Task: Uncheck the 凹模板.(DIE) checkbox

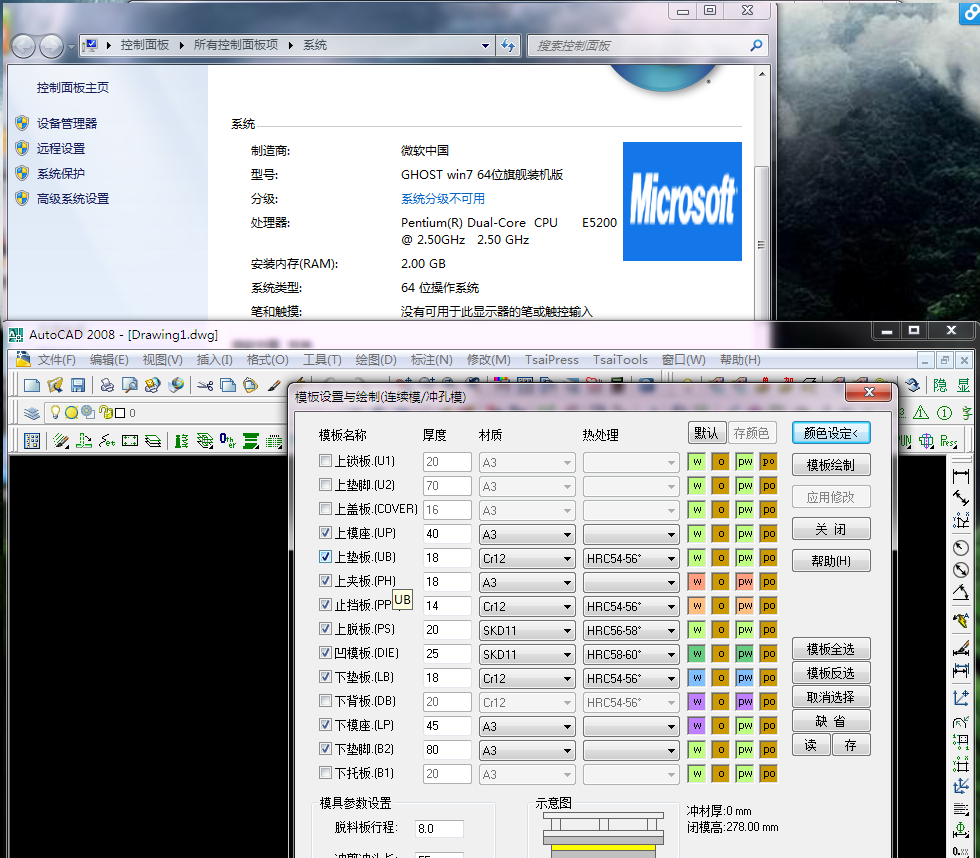Action: click(325, 653)
